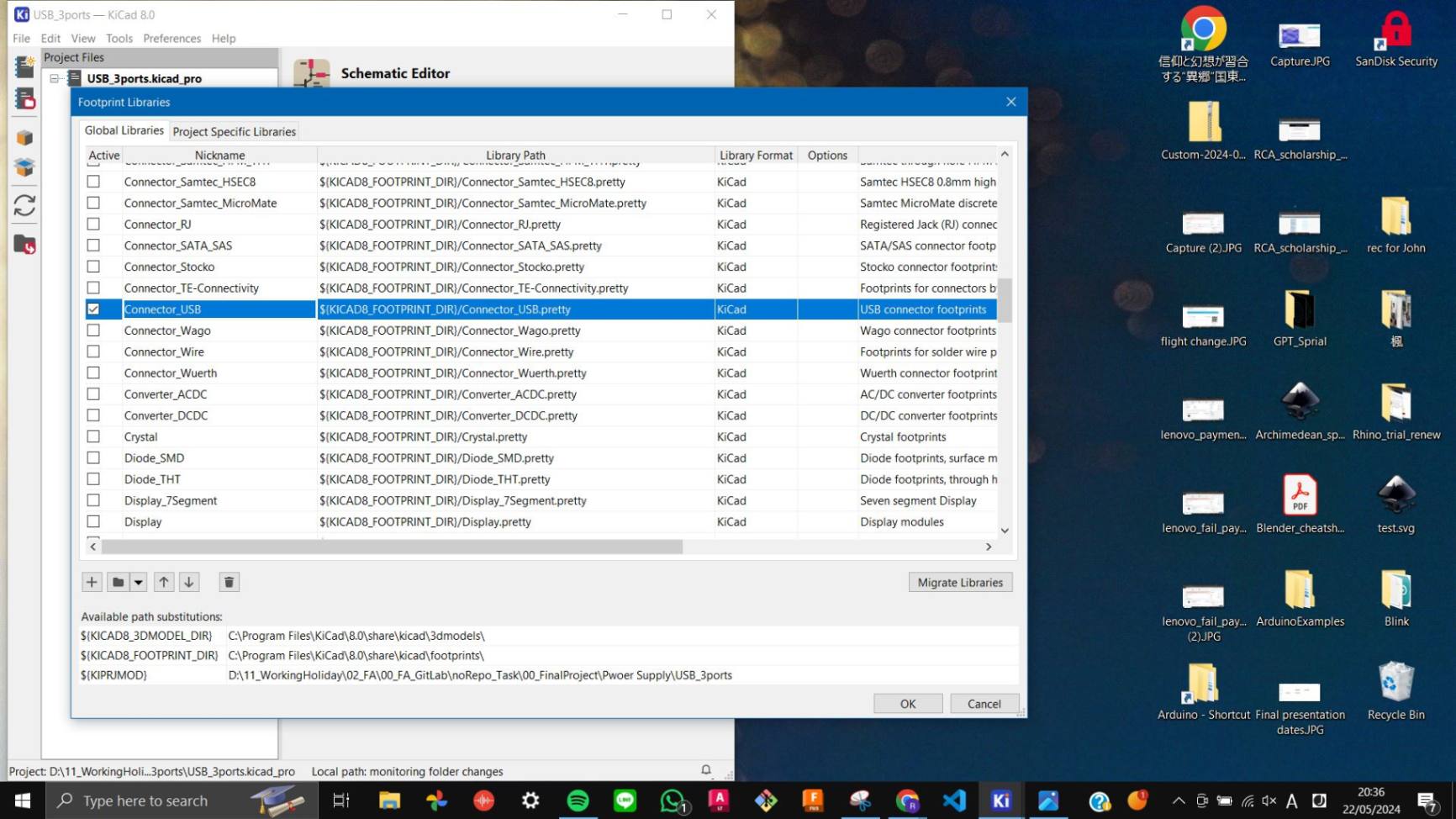Enable the Crystal library checkbox
Image resolution: width=1456 pixels, height=819 pixels.
[x=93, y=436]
